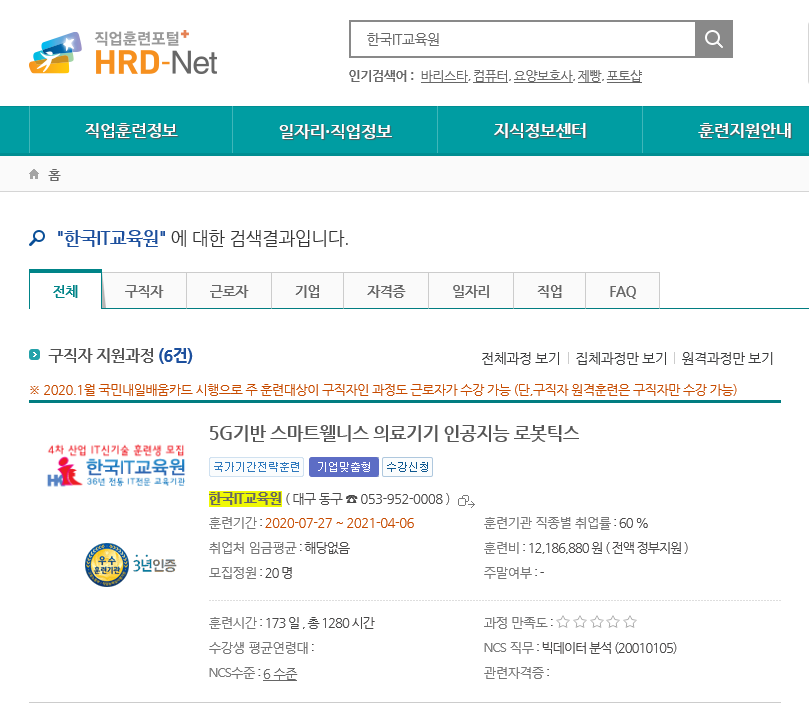This screenshot has height=711, width=809.
Task: Select the 전체 results tab
Action: click(x=66, y=290)
